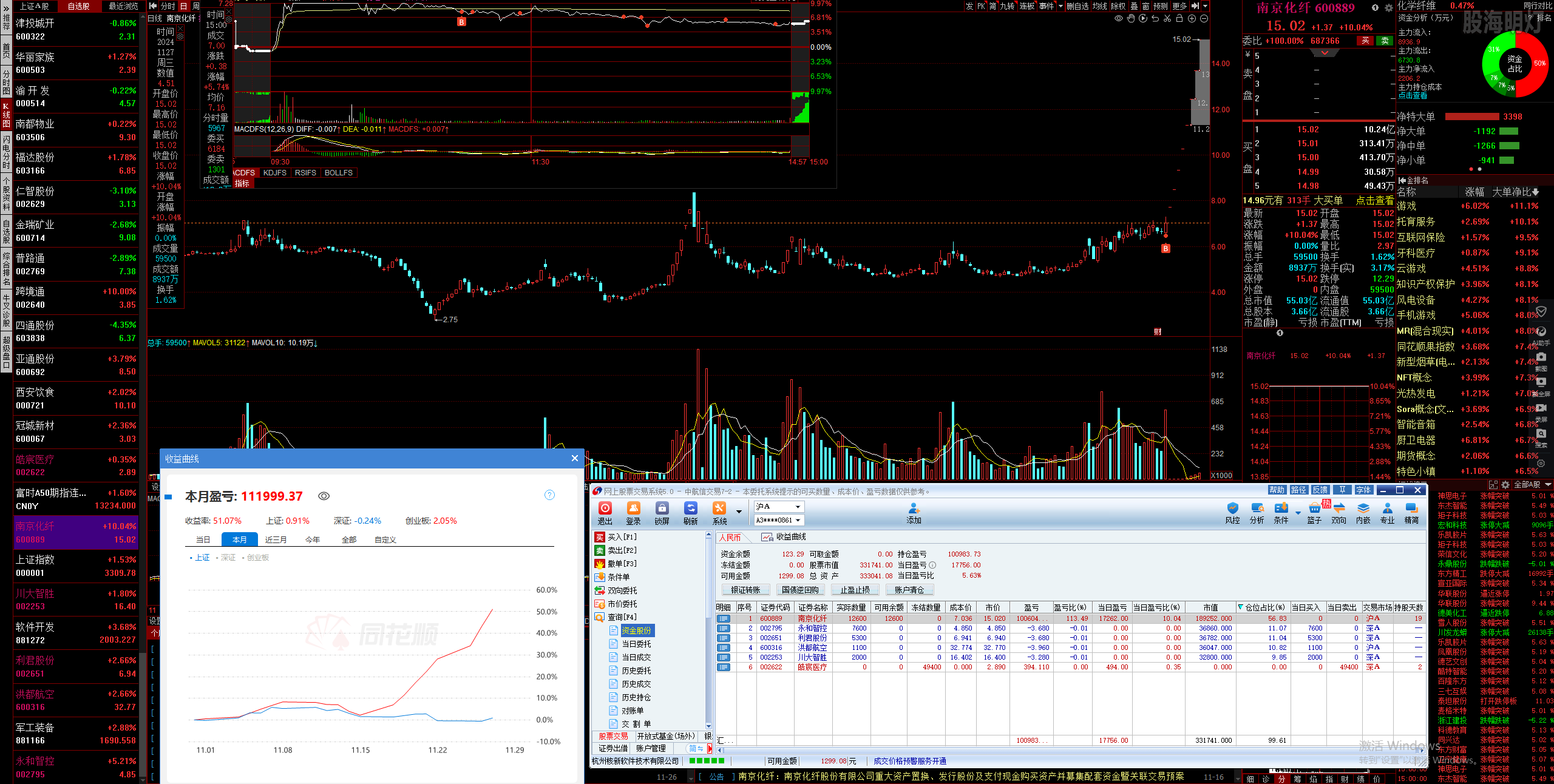Switch to 内嵌 embedded mode icon

[x=1363, y=513]
